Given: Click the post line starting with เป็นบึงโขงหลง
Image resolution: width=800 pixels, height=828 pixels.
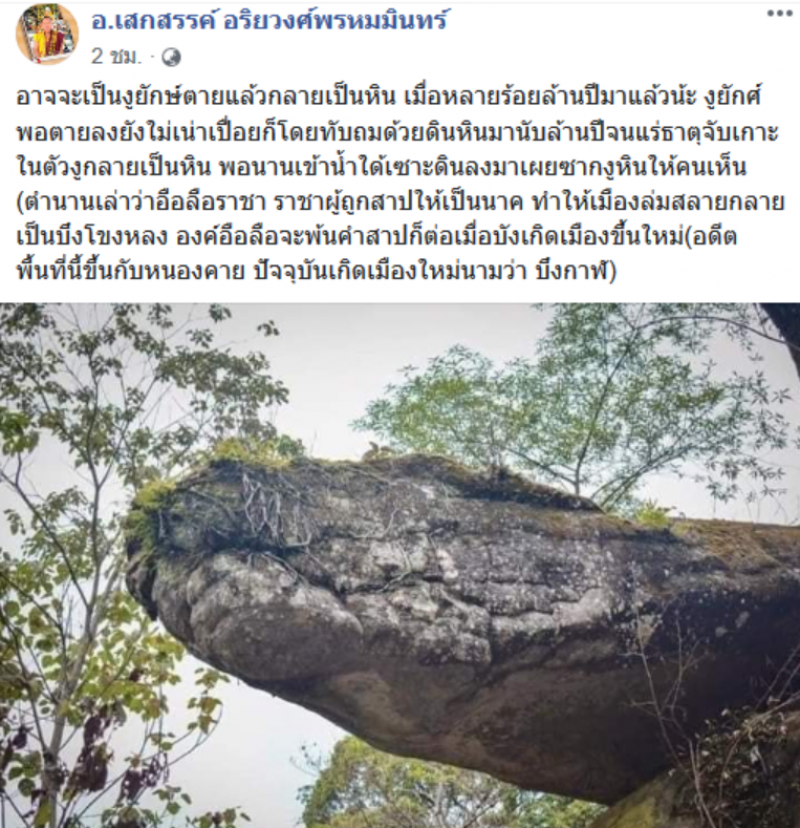Looking at the screenshot, I should coord(377,237).
